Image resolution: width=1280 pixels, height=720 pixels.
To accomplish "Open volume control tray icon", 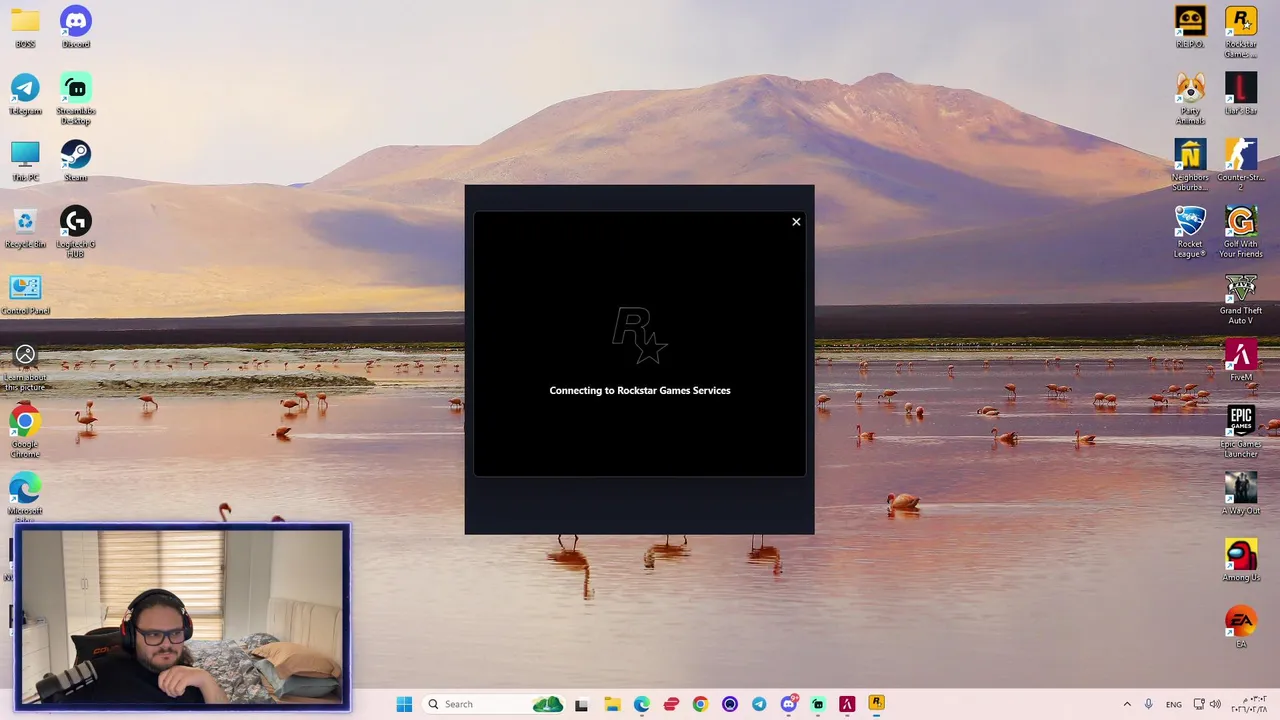I will click(1215, 704).
